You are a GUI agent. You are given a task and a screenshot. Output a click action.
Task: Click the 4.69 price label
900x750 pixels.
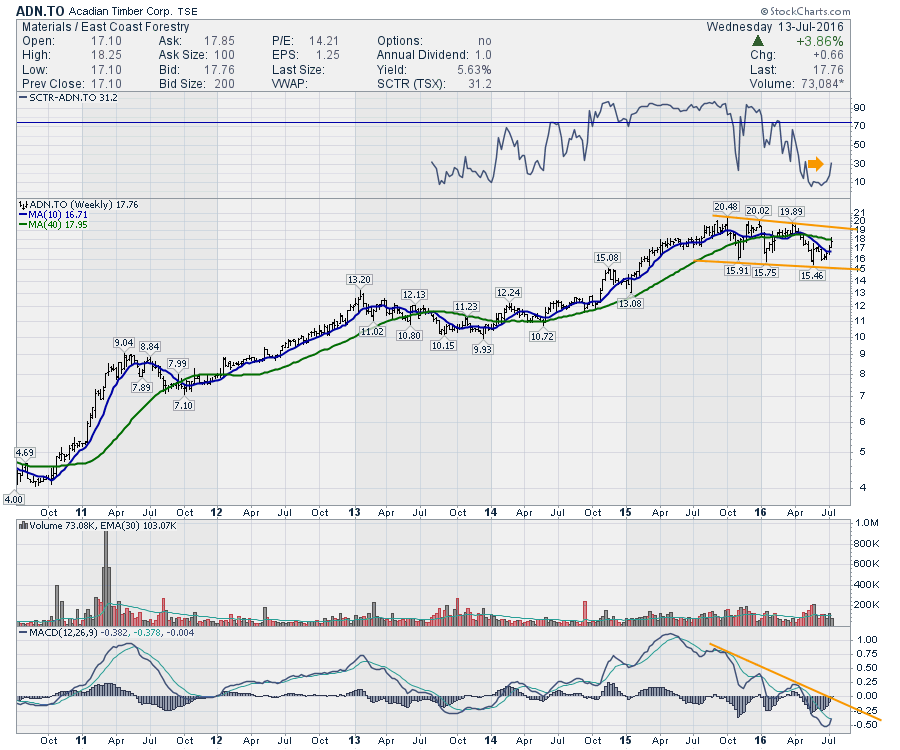point(25,452)
